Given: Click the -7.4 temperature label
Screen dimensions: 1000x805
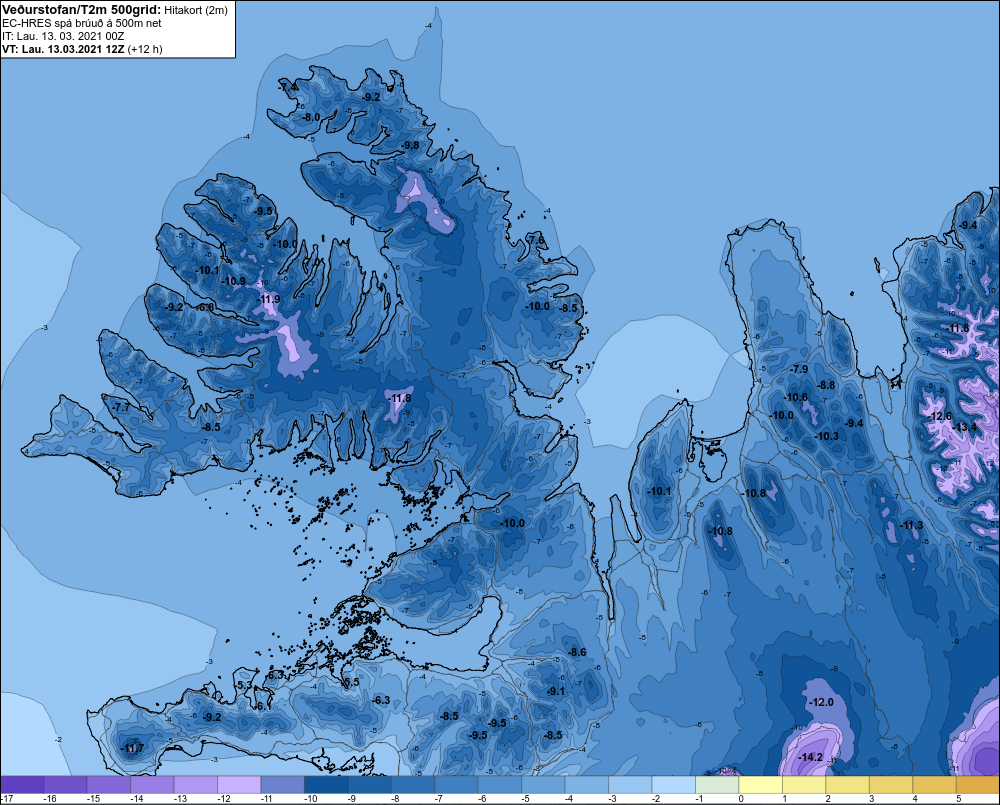Looking at the screenshot, I should [288, 87].
